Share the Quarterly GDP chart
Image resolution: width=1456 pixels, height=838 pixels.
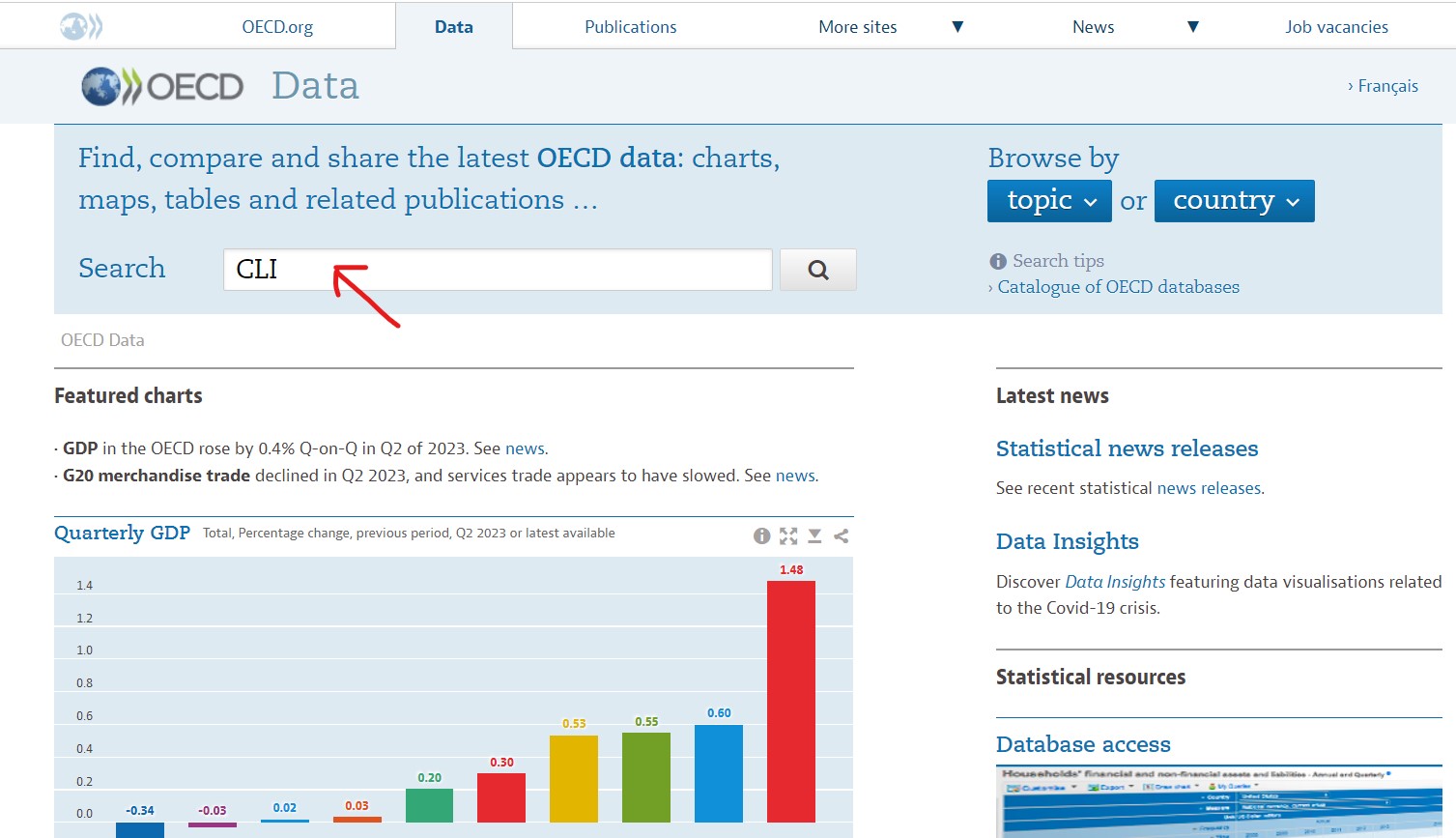click(x=841, y=535)
